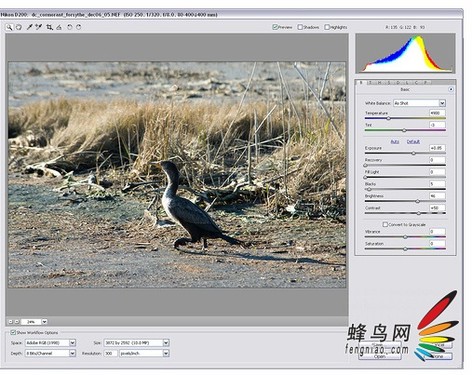Click the Fill Light slider handle

(365, 177)
